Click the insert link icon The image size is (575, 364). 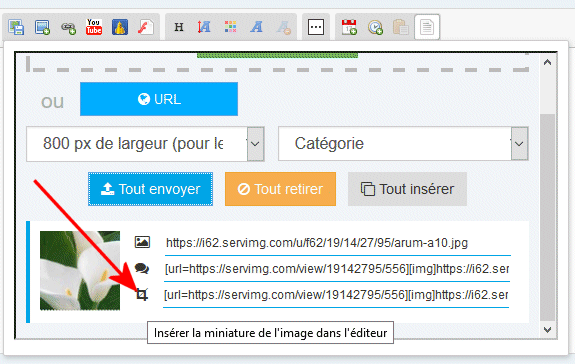pyautogui.click(x=68, y=27)
